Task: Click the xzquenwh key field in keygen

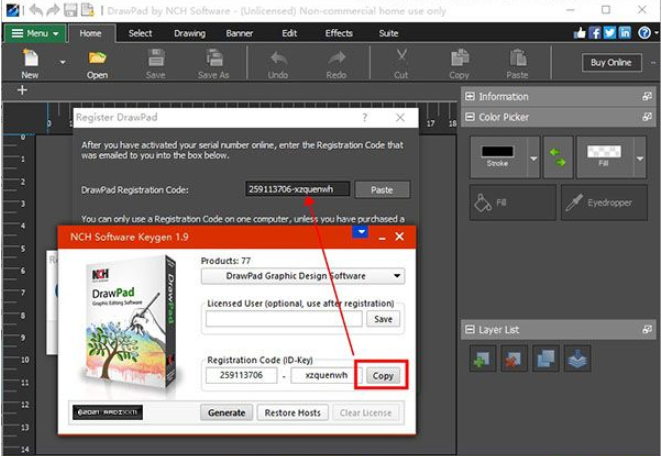Action: [326, 375]
